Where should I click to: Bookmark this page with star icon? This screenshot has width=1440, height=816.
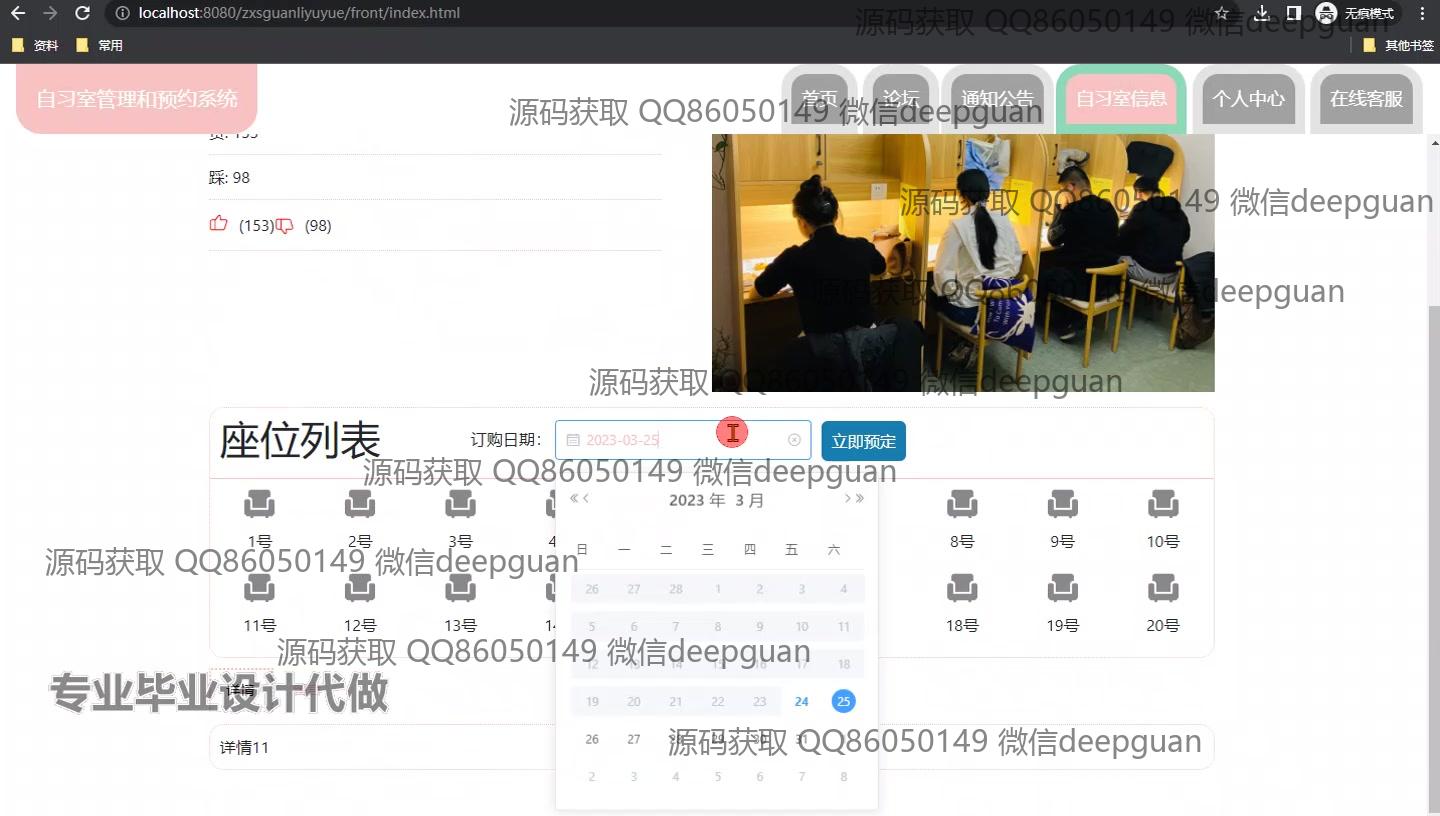(x=1221, y=13)
